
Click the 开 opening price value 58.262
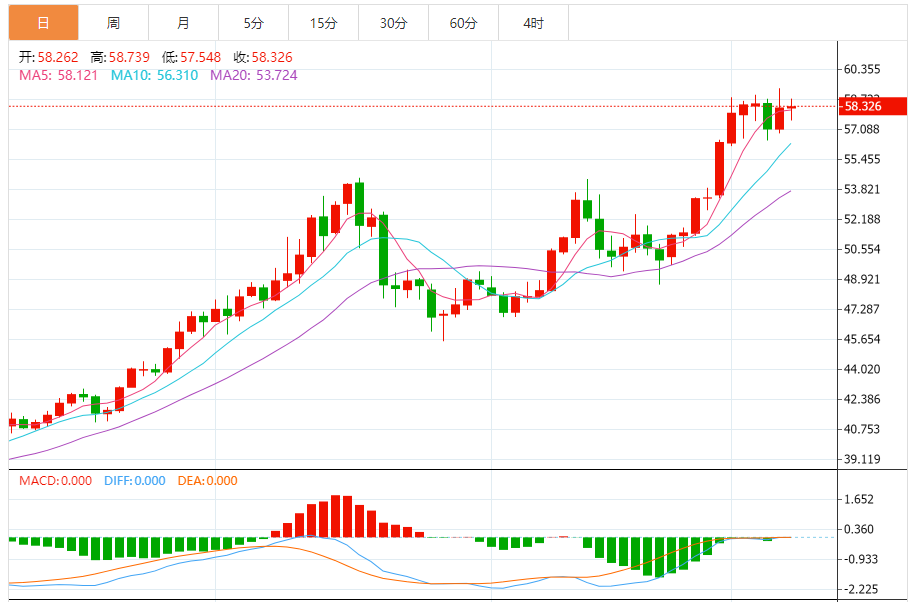(x=60, y=58)
